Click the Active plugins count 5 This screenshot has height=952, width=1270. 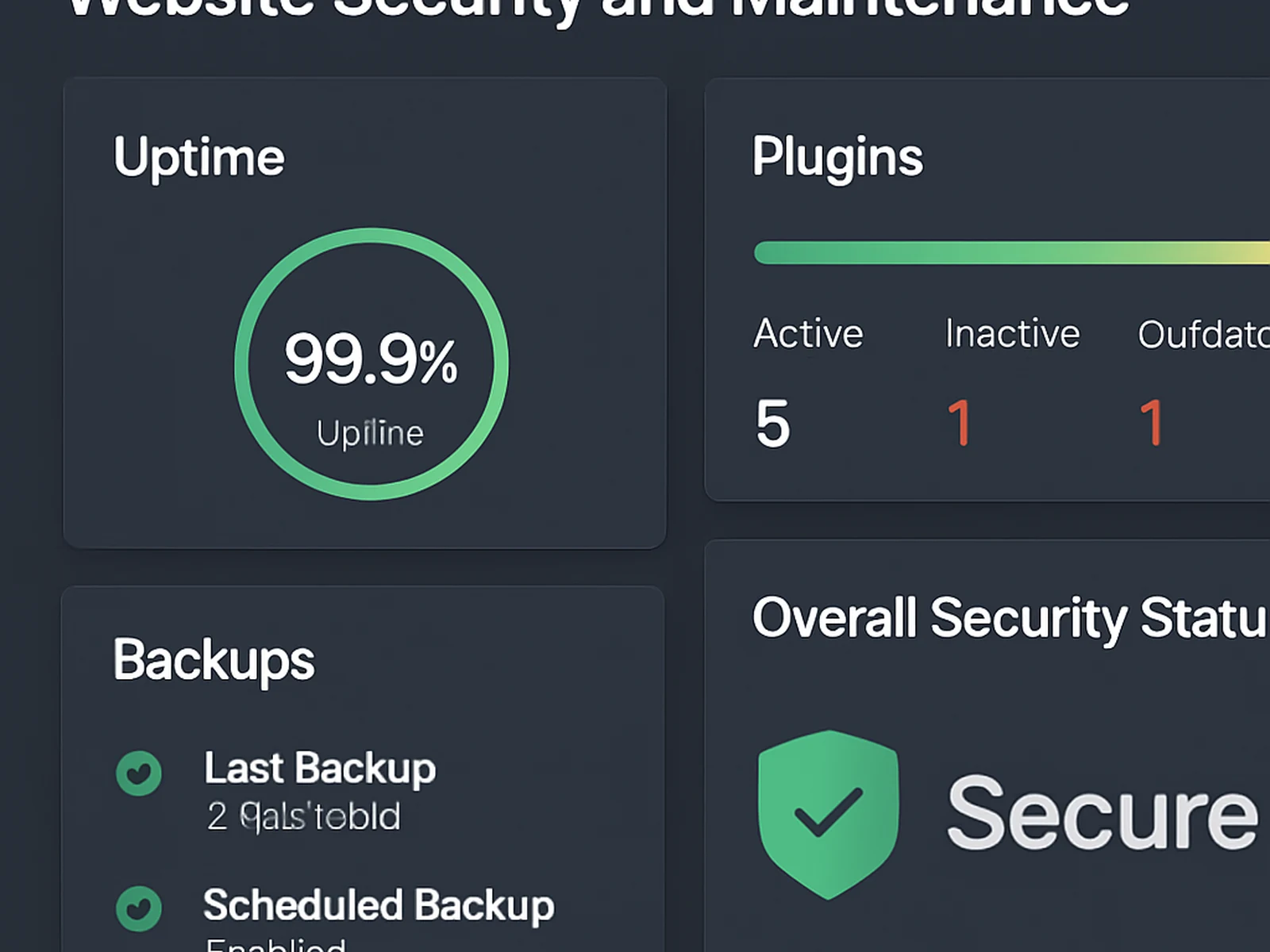[x=772, y=424]
